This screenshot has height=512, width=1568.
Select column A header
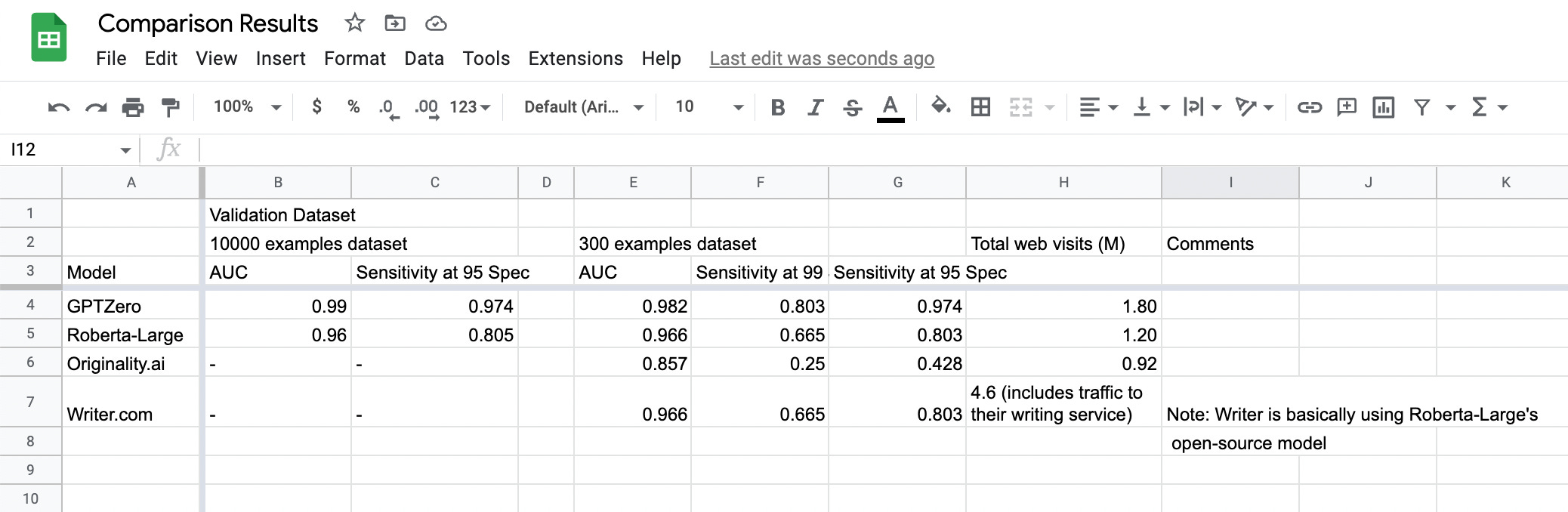(131, 182)
